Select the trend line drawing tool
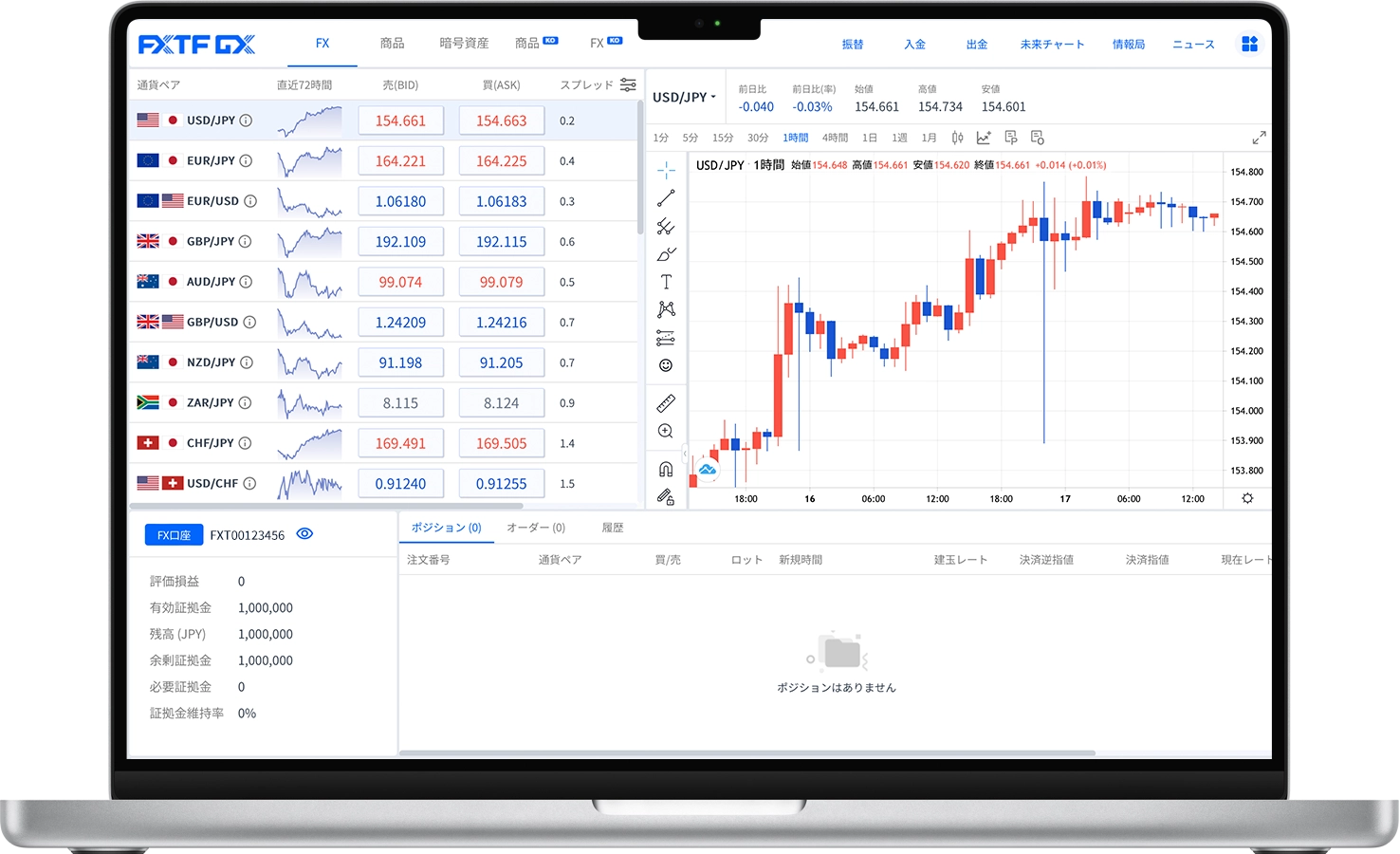The image size is (1400, 854). click(666, 198)
